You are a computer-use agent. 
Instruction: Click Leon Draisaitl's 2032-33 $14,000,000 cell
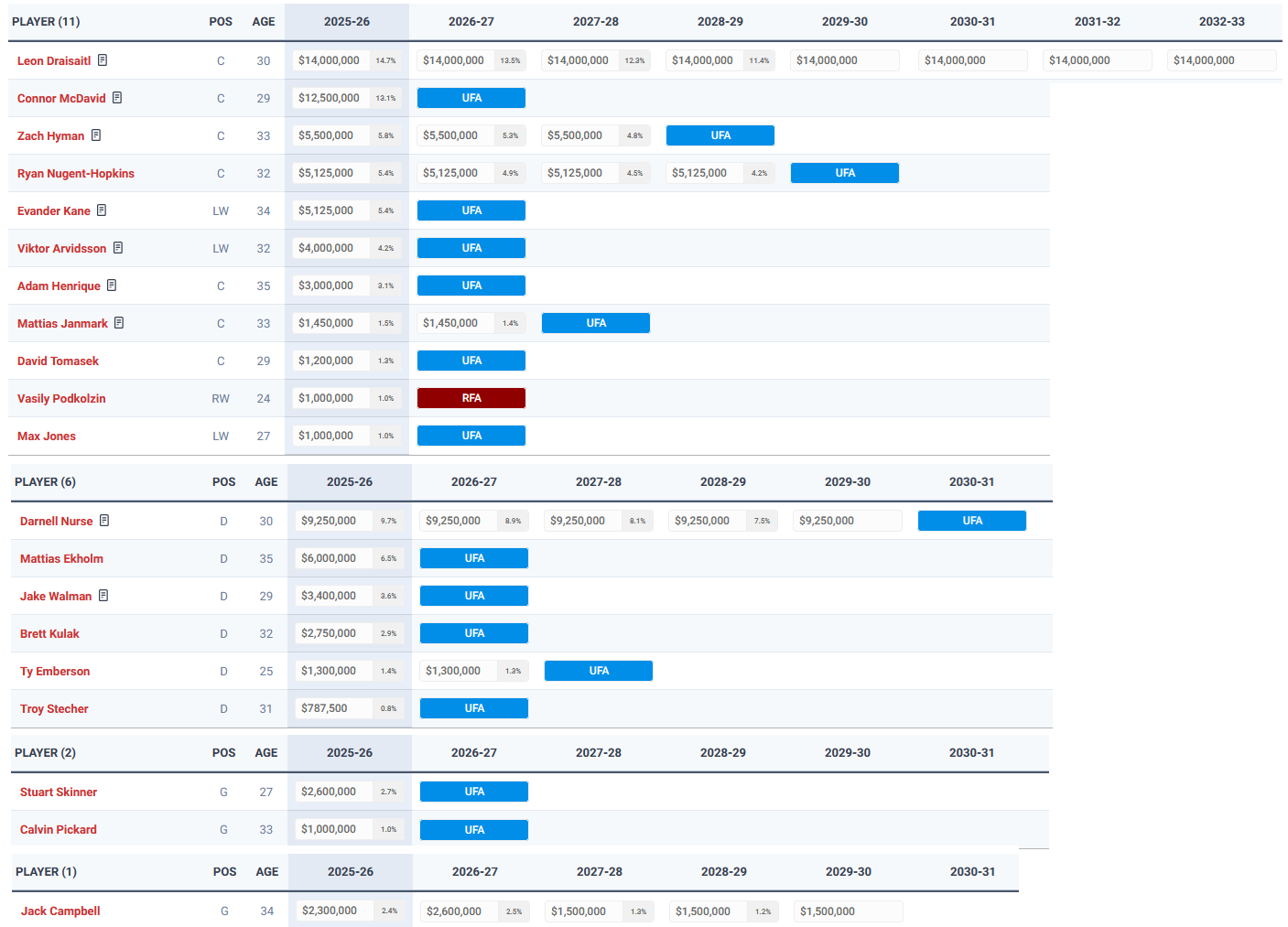click(x=1222, y=60)
